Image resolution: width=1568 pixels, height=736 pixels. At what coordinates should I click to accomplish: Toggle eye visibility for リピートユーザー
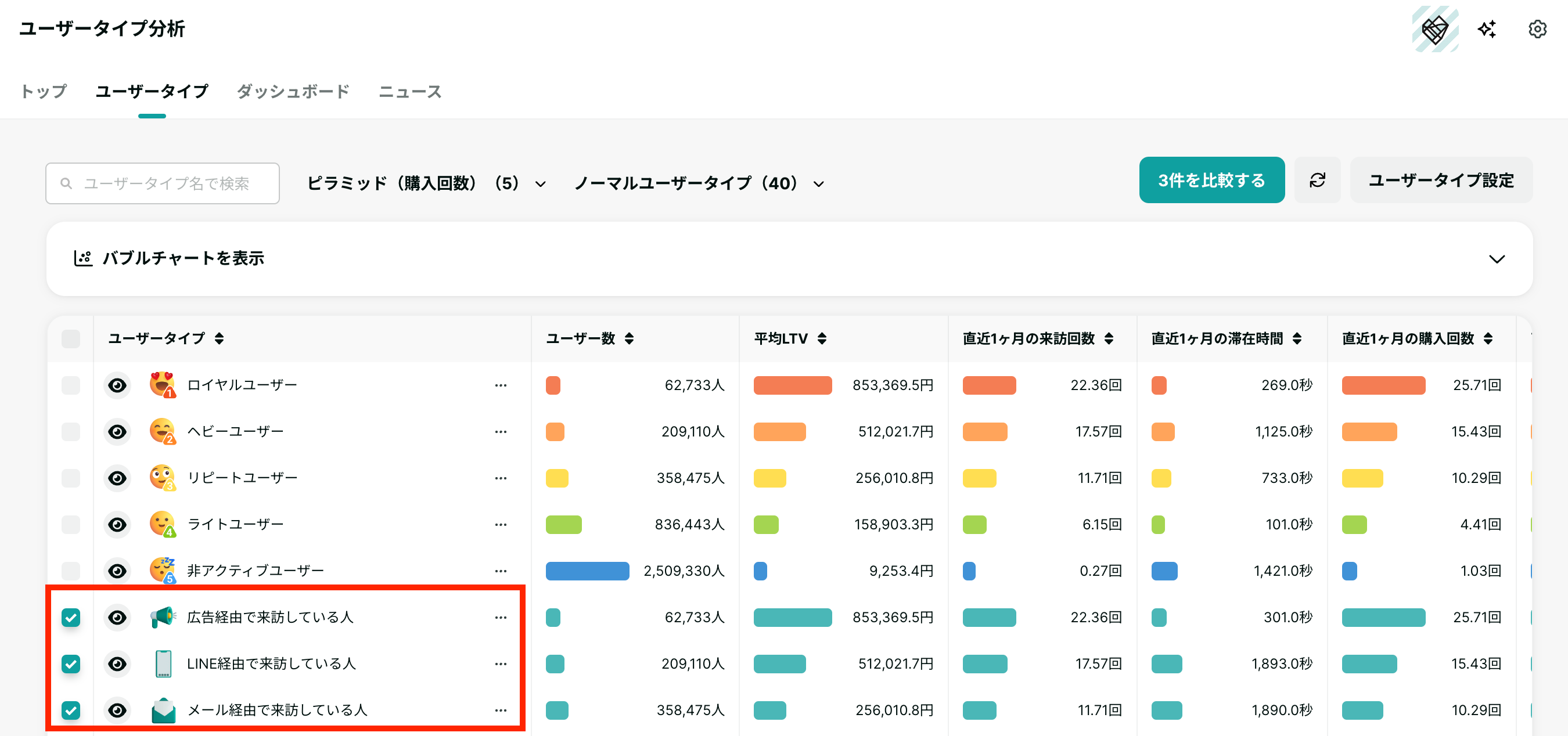[x=117, y=478]
